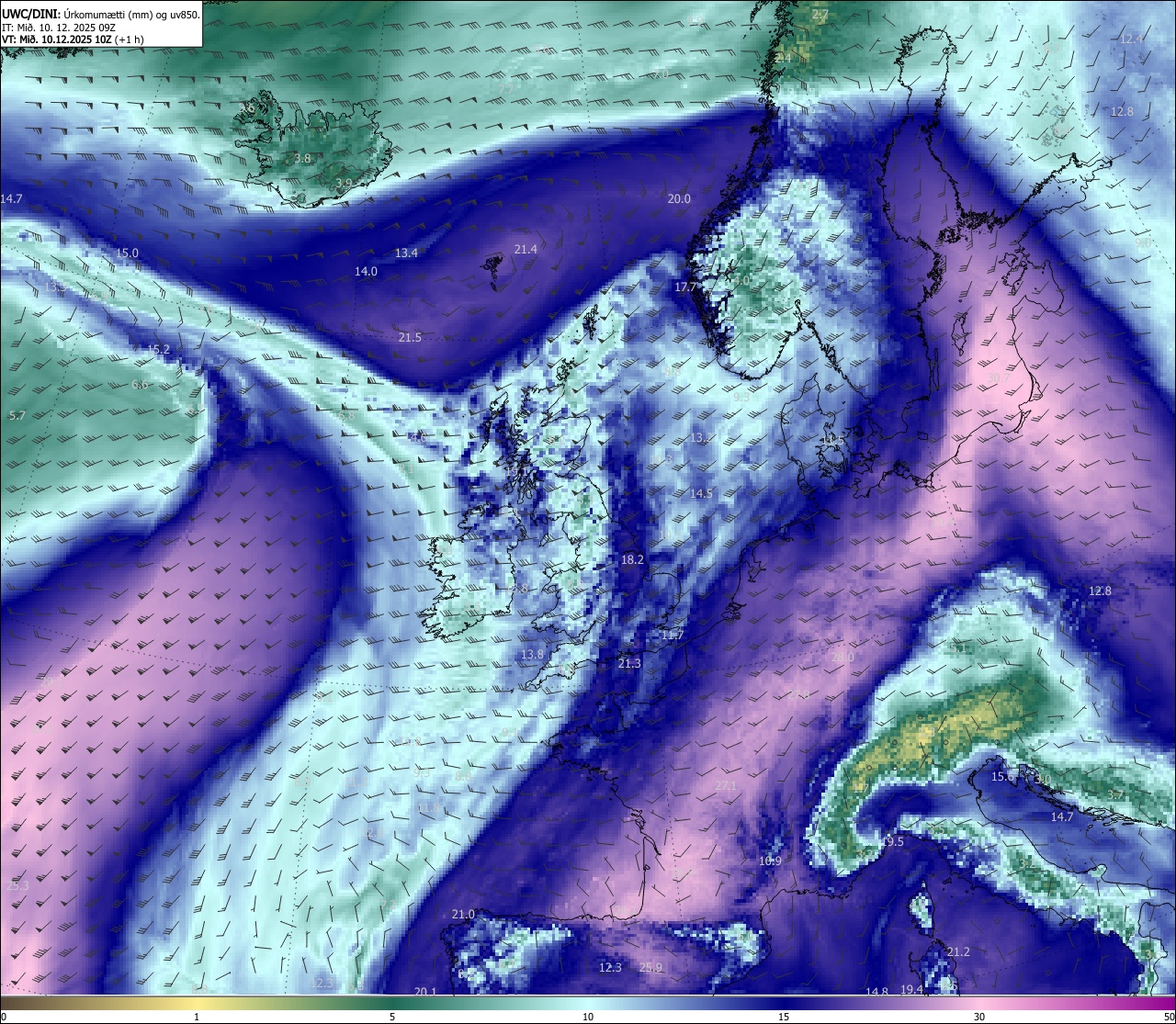The height and width of the screenshot is (1024, 1176).
Task: Click the color scale tick labeled 1
Action: coord(197,1017)
